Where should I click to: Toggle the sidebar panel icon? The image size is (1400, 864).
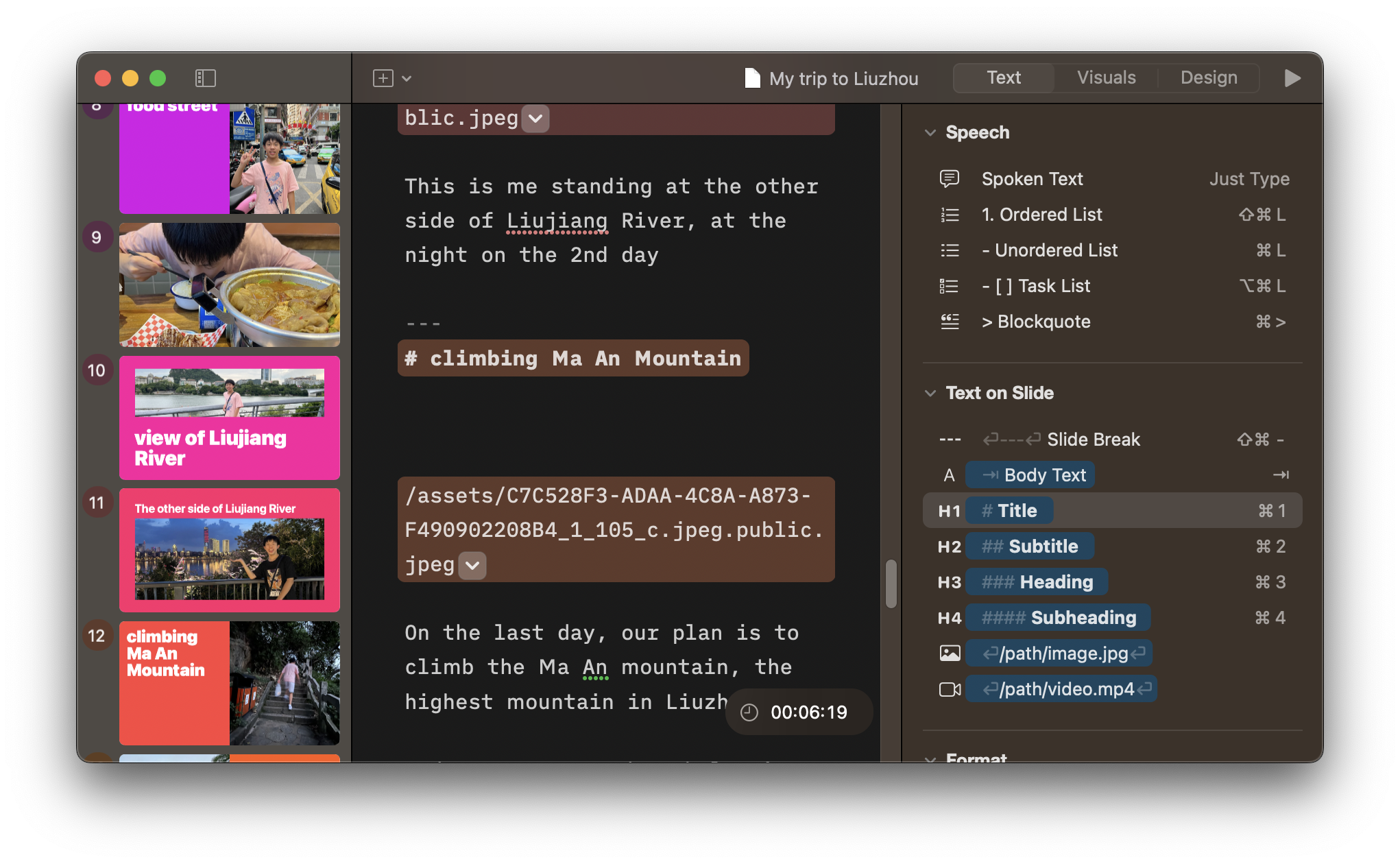click(x=205, y=78)
